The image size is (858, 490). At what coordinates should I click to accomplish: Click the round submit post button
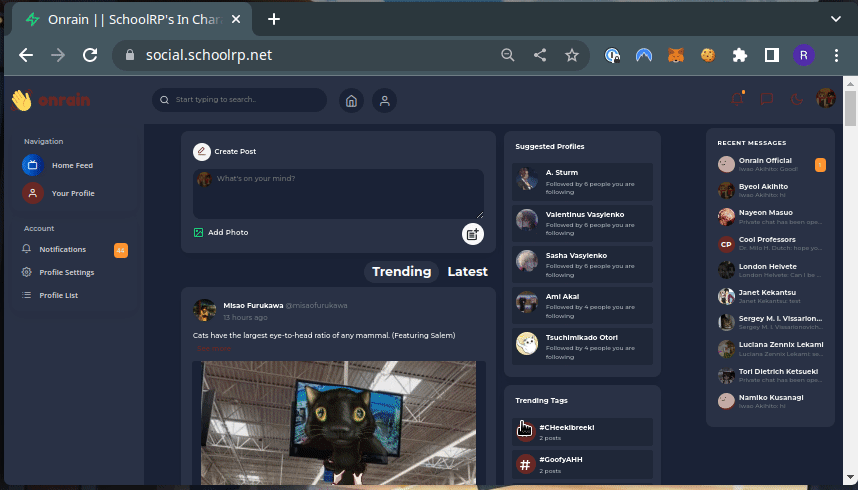click(x=473, y=234)
